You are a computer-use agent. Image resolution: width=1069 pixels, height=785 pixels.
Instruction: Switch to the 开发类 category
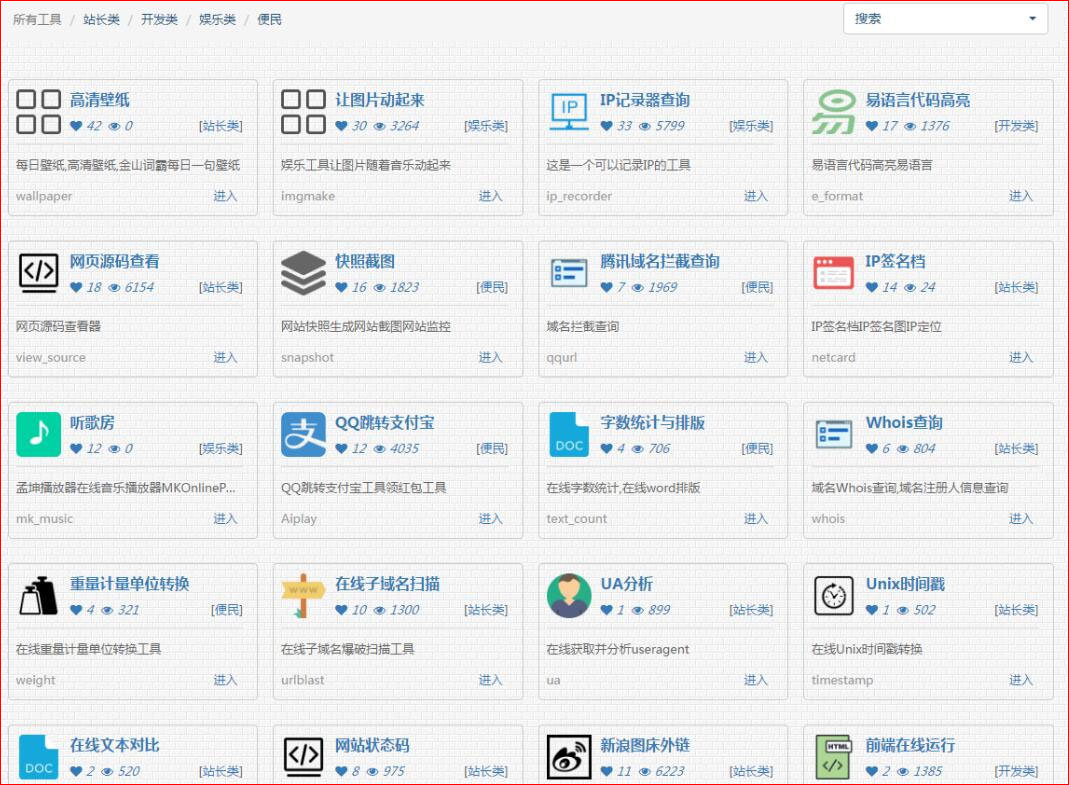[160, 18]
